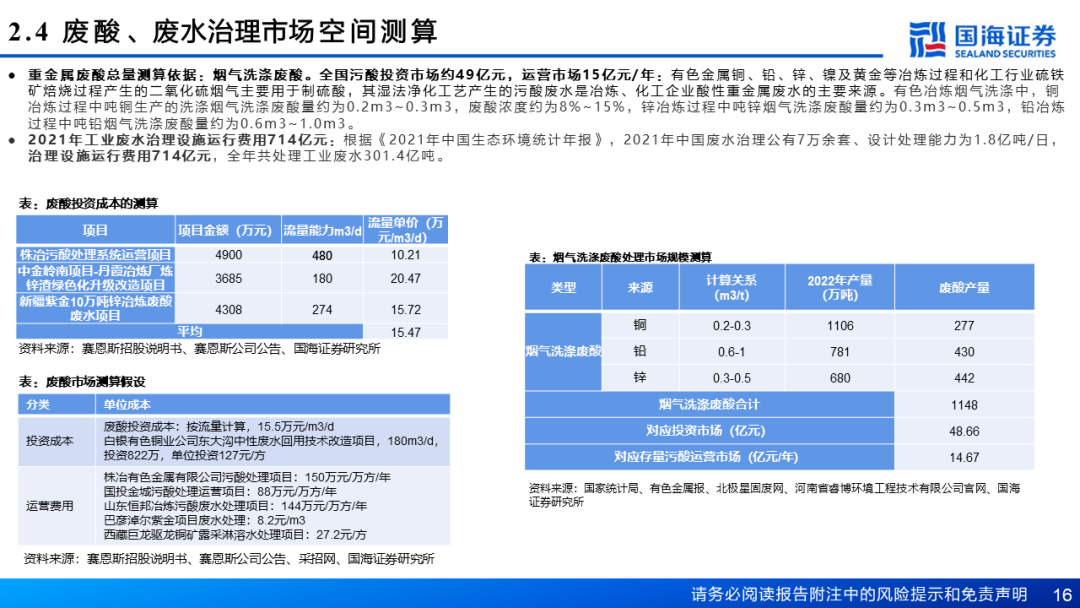Select the table title '表：废酸投资成本的测算'

[88, 203]
